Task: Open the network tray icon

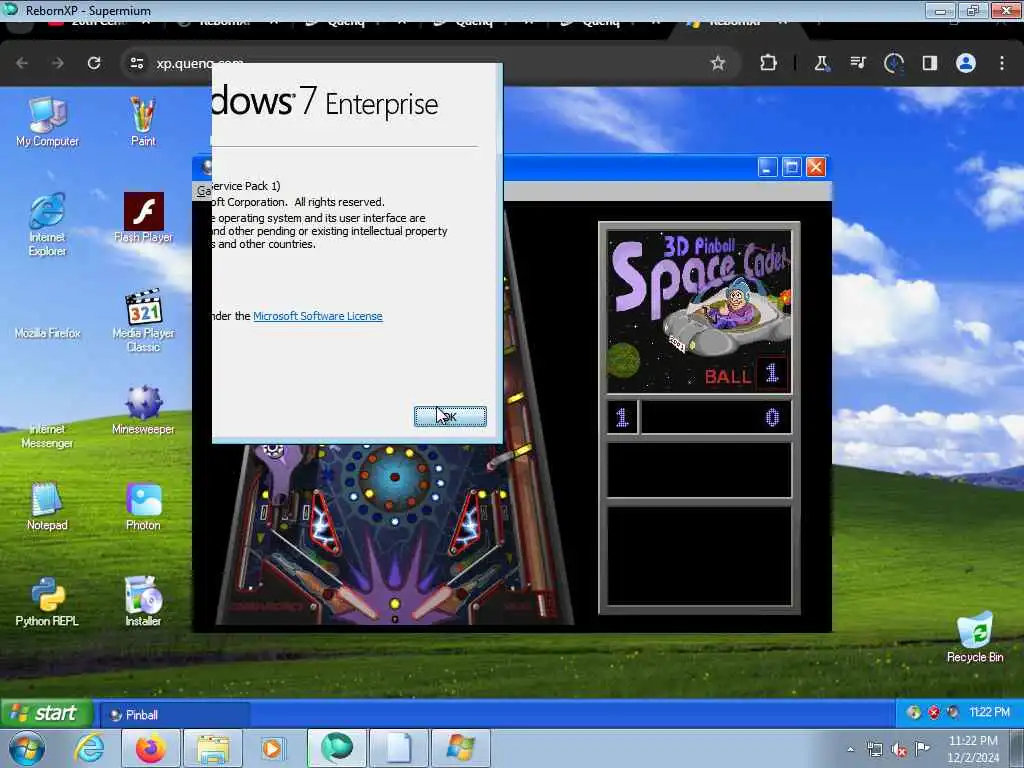Action: click(x=875, y=750)
